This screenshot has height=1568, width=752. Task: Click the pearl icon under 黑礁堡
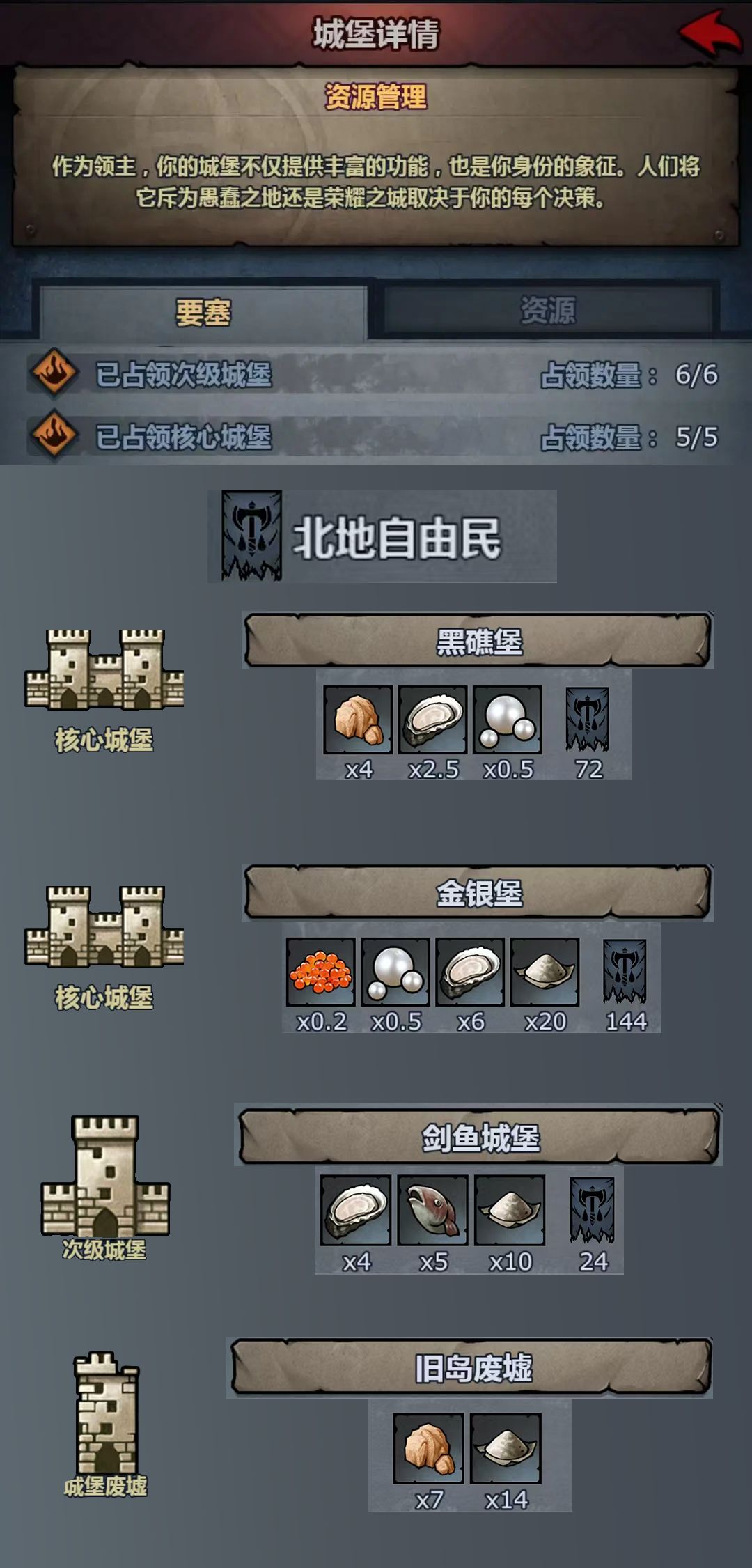click(507, 720)
